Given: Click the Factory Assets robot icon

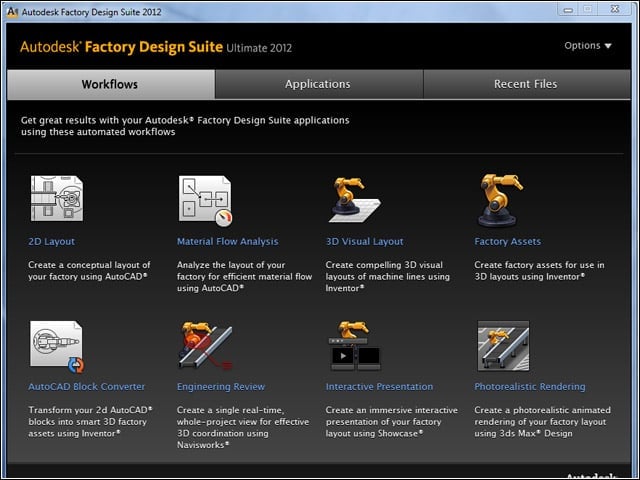Looking at the screenshot, I should point(501,200).
